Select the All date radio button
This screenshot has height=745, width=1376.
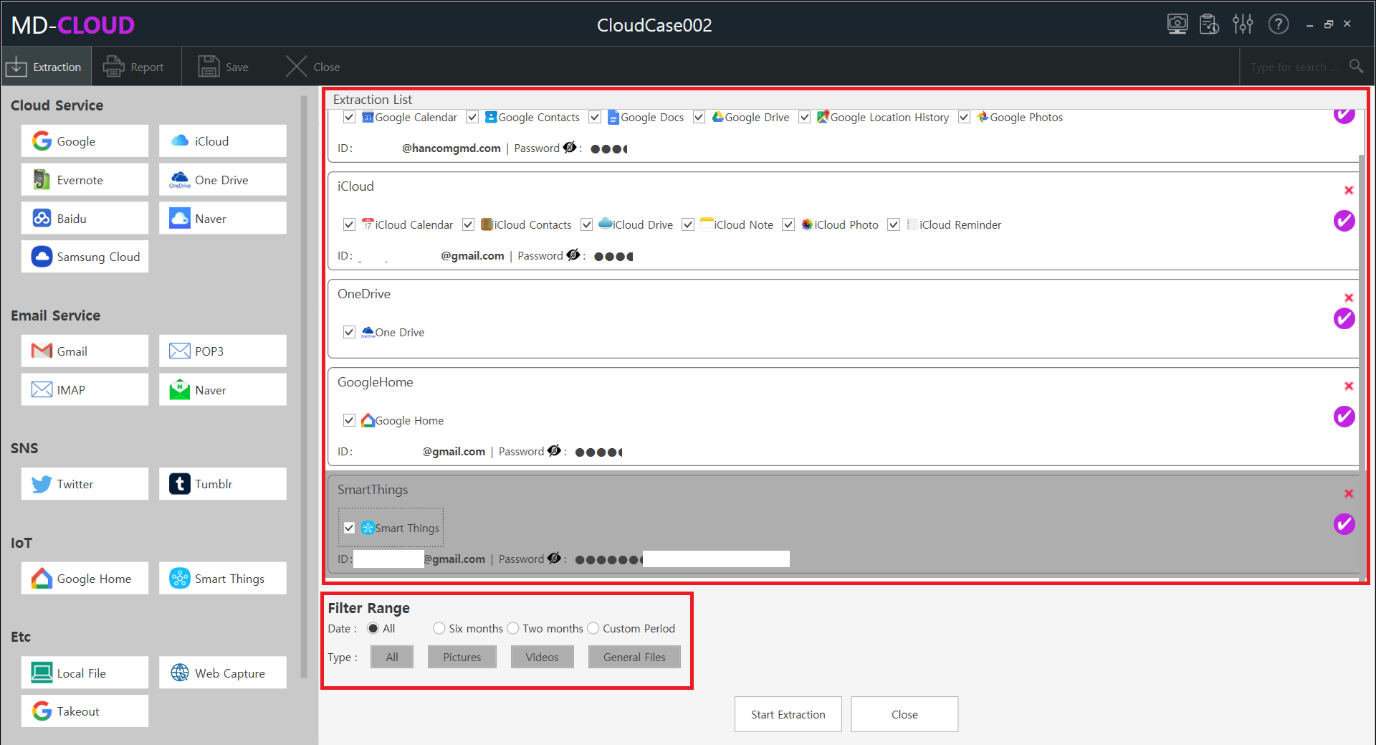coord(373,629)
